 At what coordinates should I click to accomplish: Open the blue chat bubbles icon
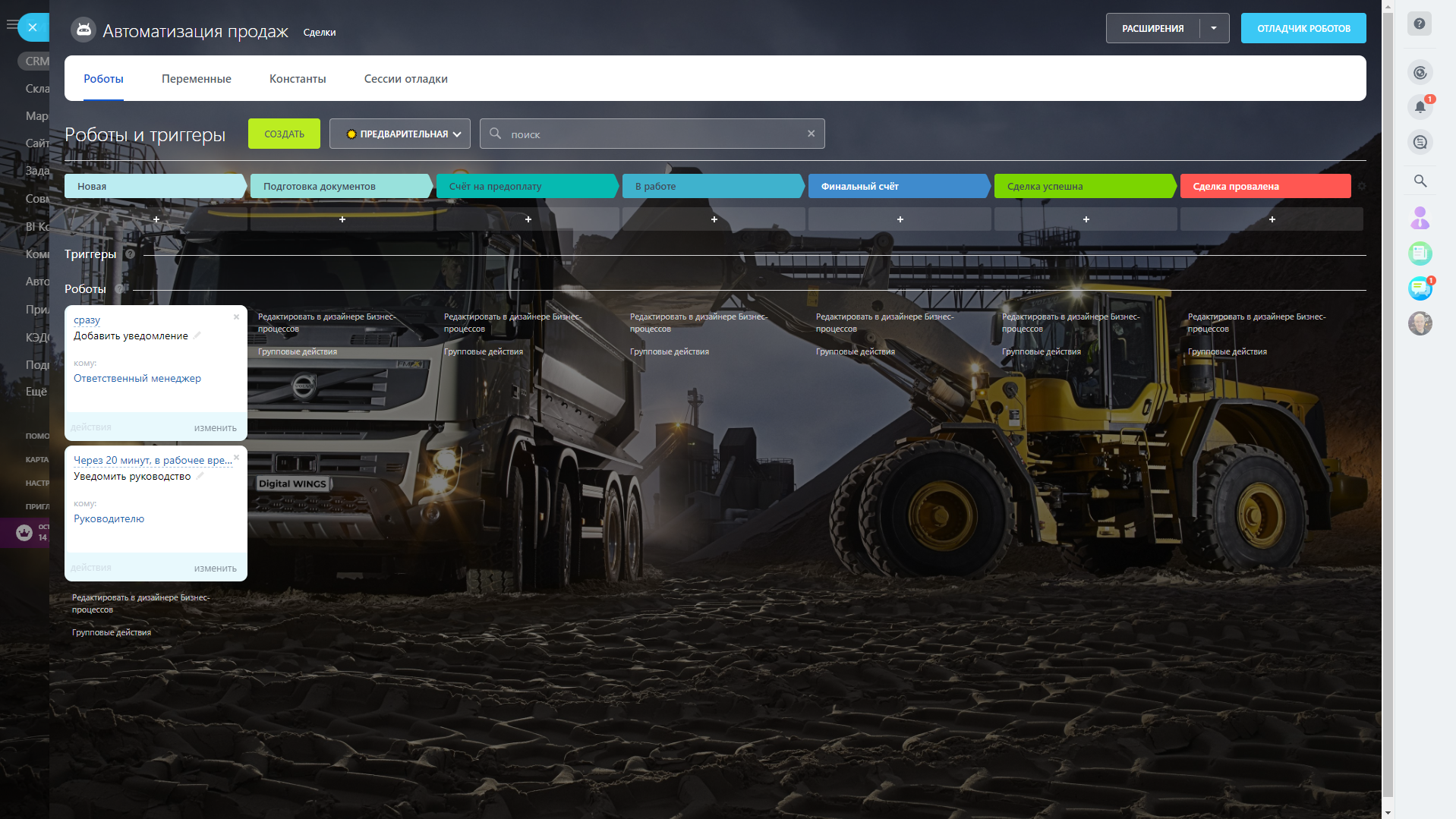point(1420,288)
